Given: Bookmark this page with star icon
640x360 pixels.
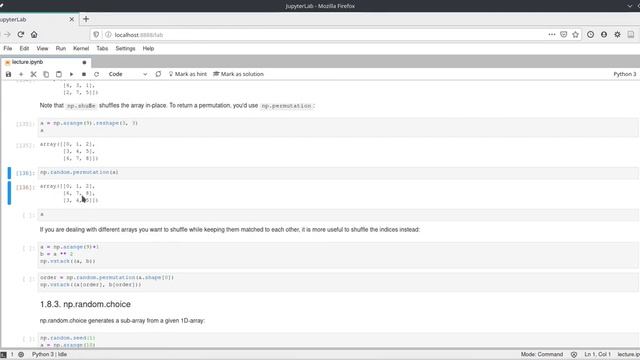Looking at the screenshot, I should click(x=576, y=35).
